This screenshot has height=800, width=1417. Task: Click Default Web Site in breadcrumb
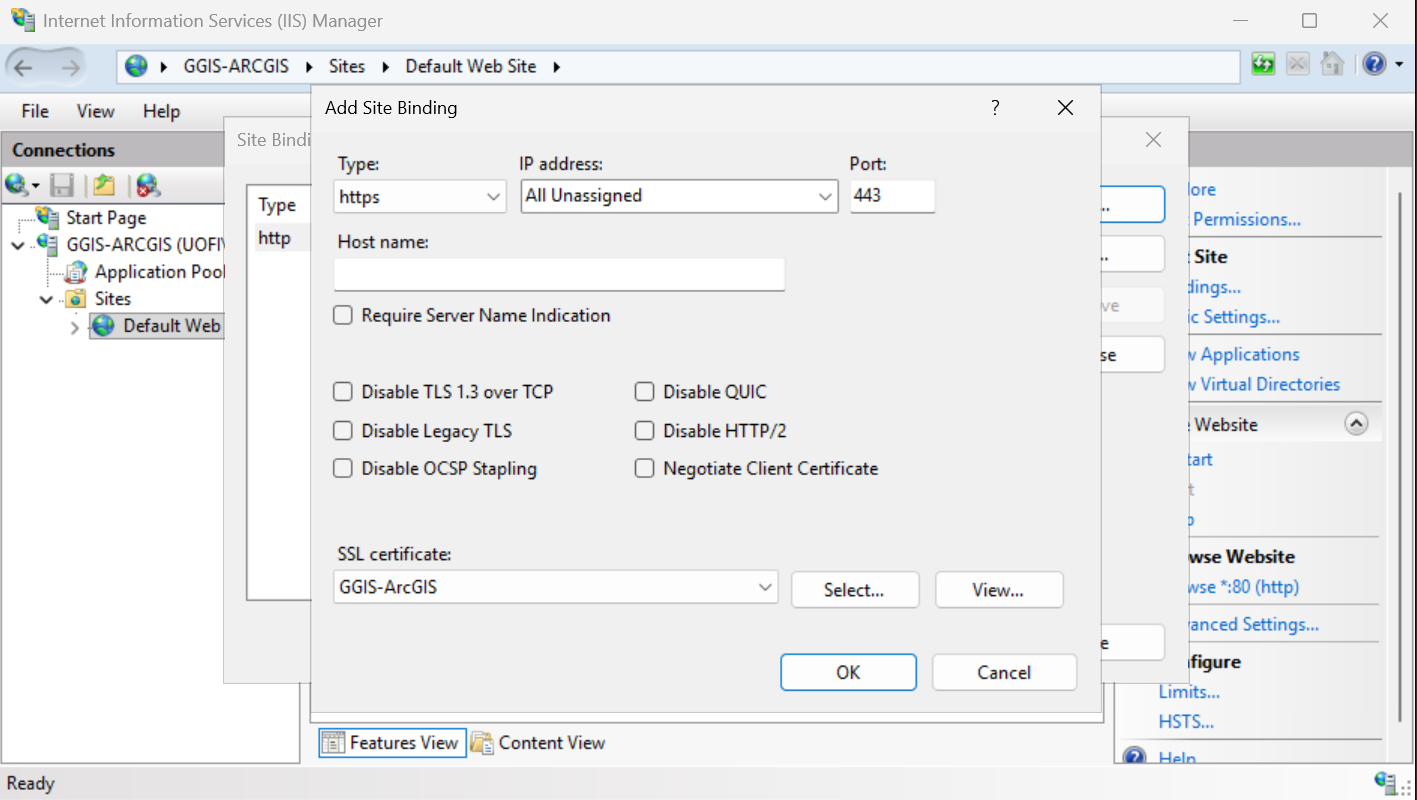coord(471,67)
